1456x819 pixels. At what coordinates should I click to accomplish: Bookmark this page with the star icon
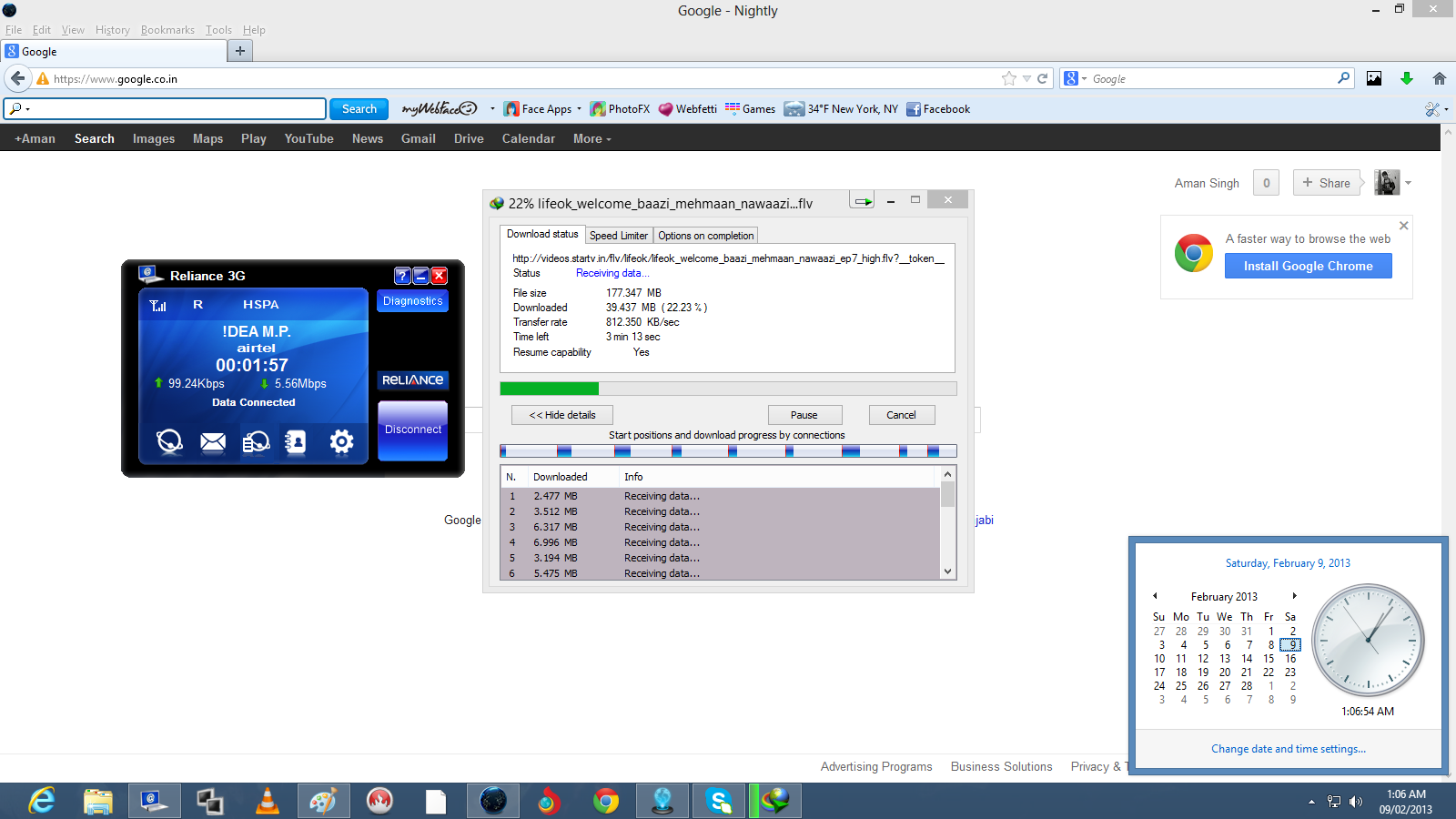tap(1008, 79)
